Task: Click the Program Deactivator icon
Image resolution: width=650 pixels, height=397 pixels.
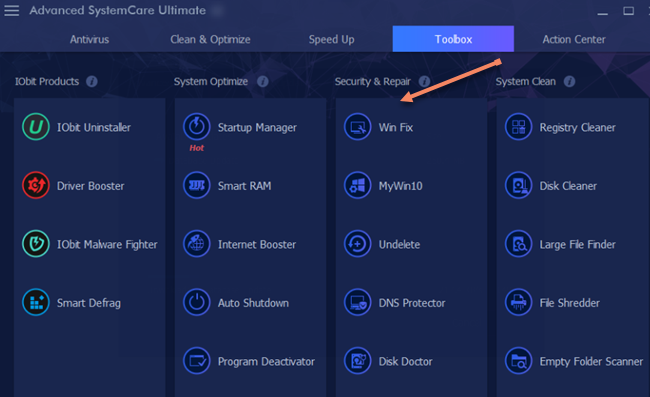Action: (x=196, y=361)
